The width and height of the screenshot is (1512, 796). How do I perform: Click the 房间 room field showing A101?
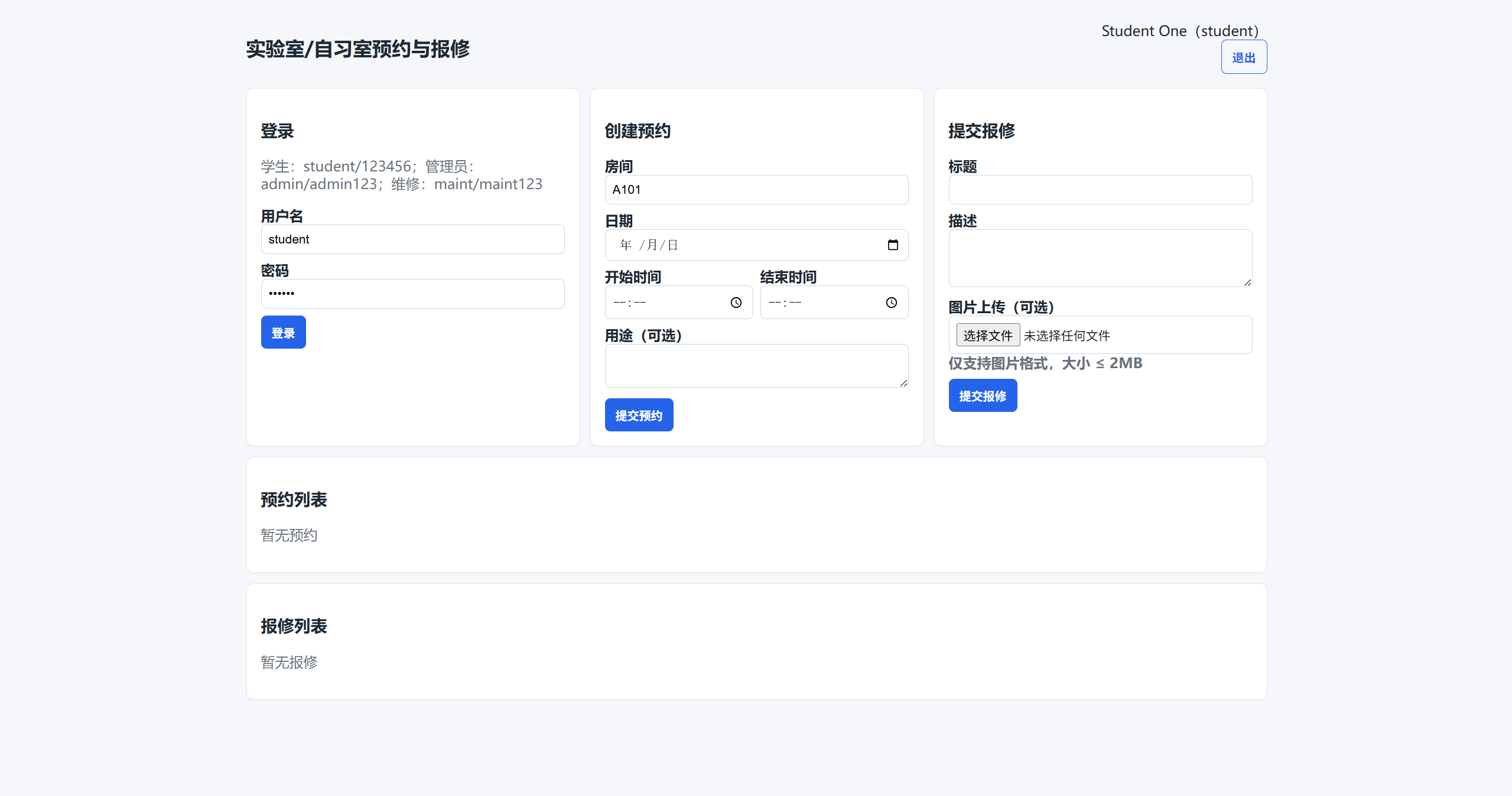click(x=756, y=190)
